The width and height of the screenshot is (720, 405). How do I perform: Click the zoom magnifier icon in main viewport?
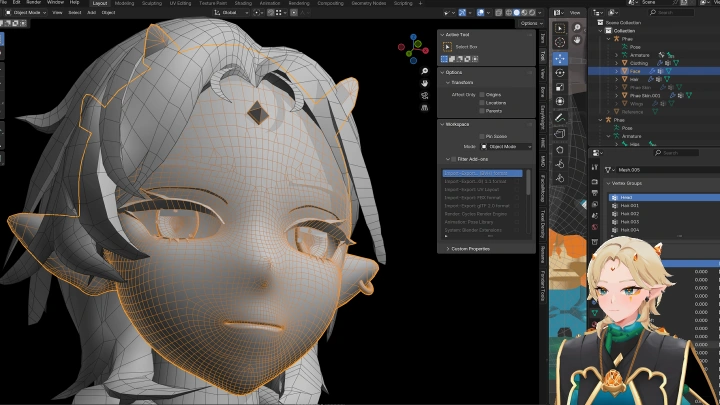pos(425,71)
